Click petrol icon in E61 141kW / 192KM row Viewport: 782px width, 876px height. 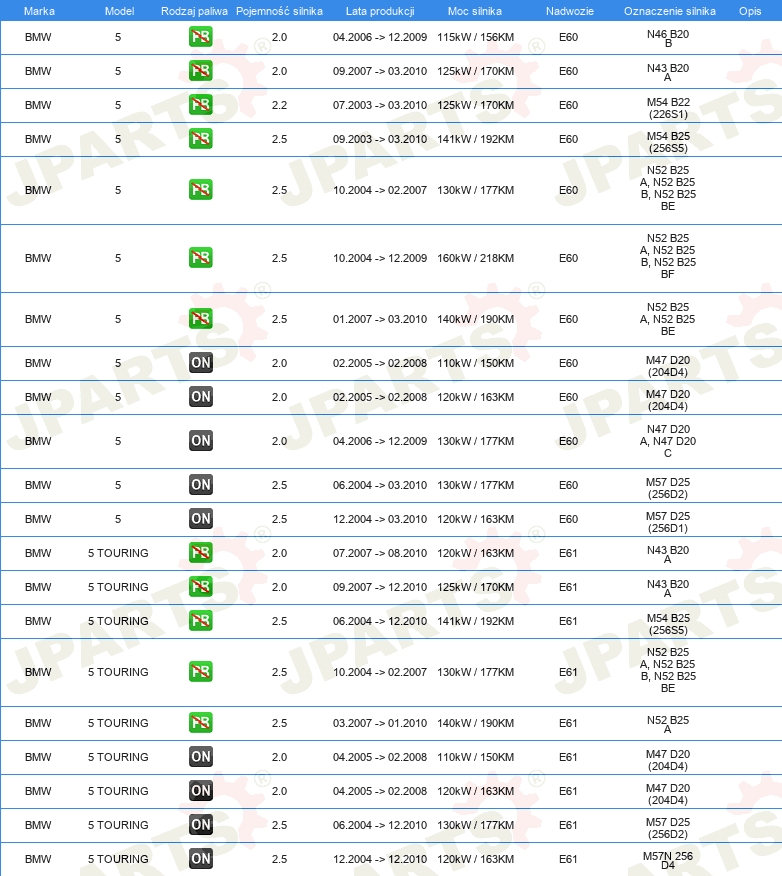201,621
